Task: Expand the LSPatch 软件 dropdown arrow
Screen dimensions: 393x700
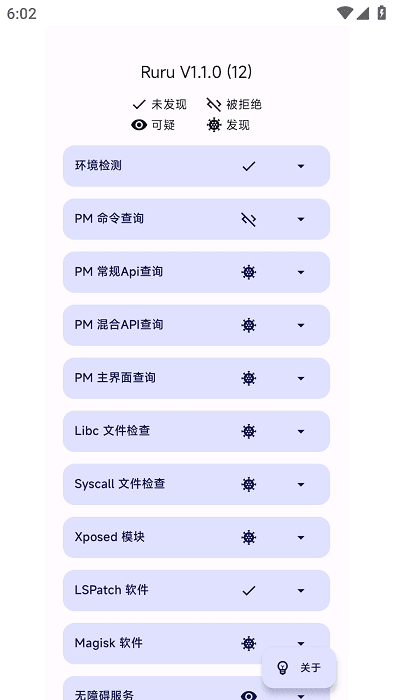Action: [x=301, y=591]
